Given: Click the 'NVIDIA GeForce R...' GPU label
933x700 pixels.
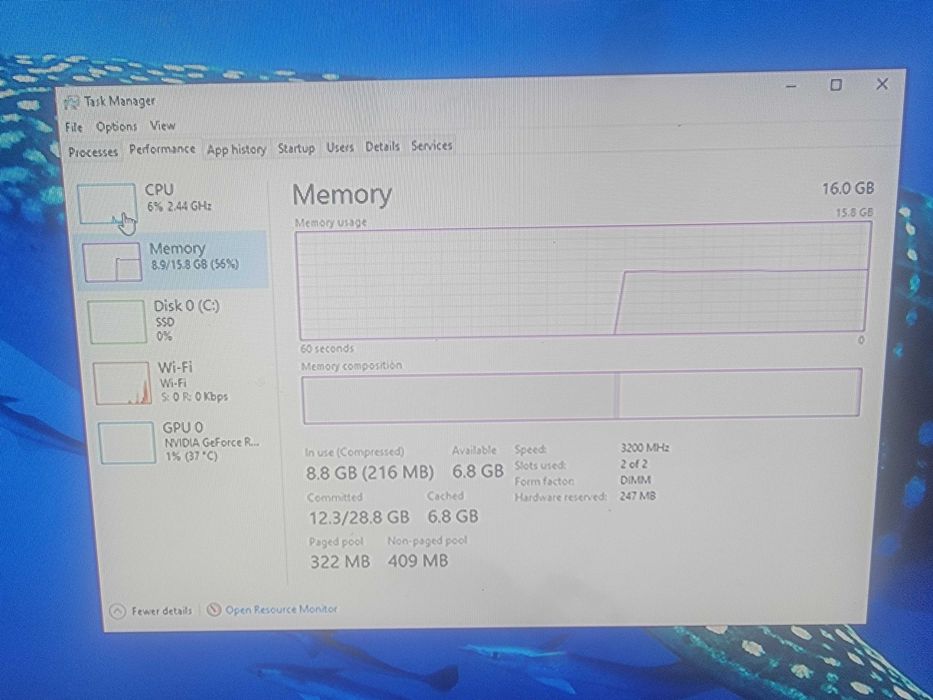Looking at the screenshot, I should tap(211, 443).
